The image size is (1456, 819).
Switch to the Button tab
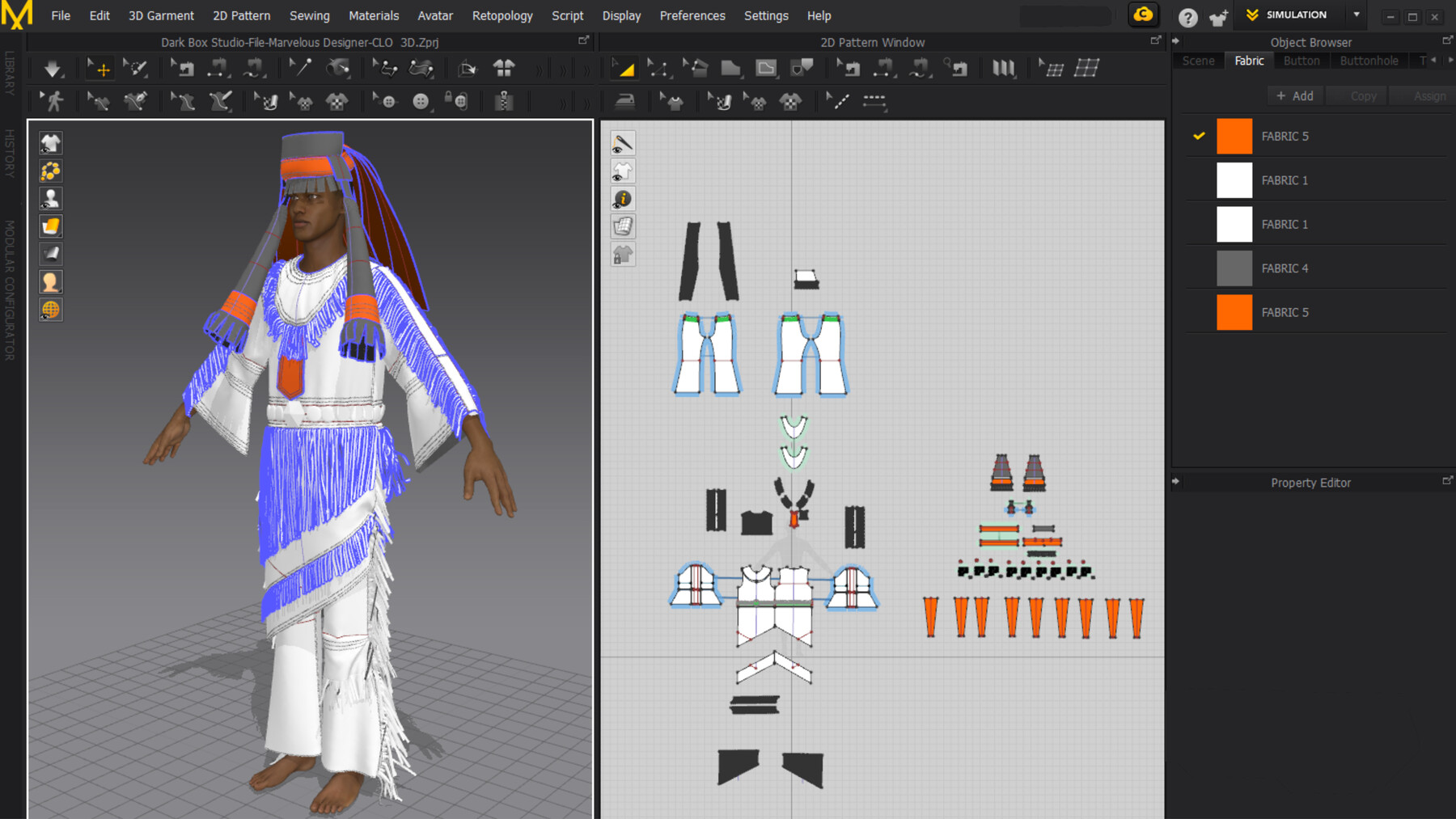pyautogui.click(x=1302, y=61)
